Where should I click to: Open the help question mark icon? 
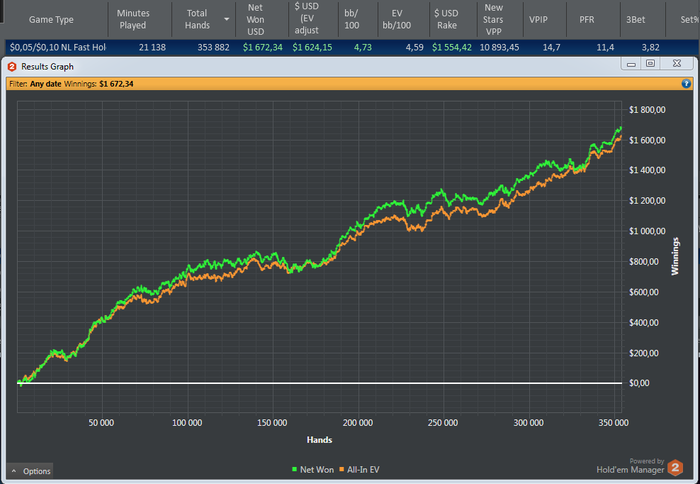pyautogui.click(x=686, y=83)
